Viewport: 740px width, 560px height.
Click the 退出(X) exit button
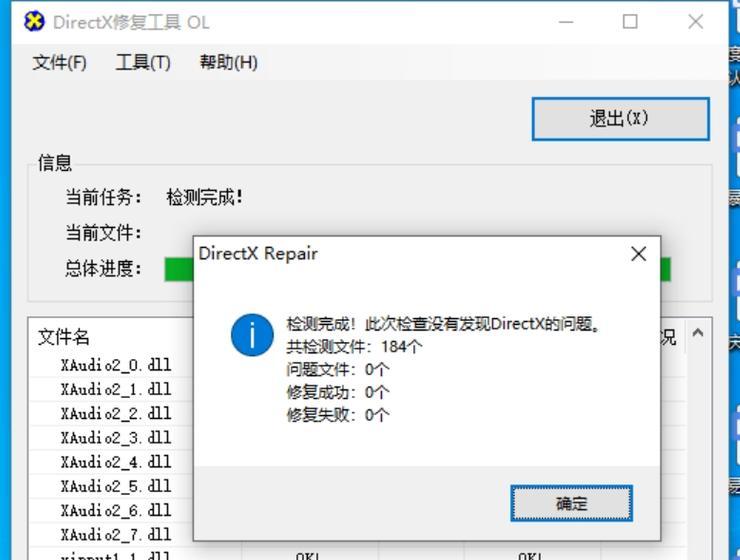click(x=621, y=119)
